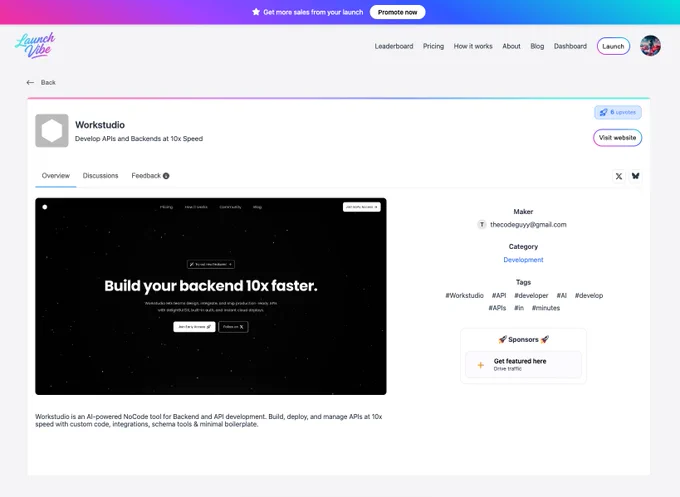Click Get more sales banner text
The width and height of the screenshot is (680, 497).
click(x=313, y=12)
